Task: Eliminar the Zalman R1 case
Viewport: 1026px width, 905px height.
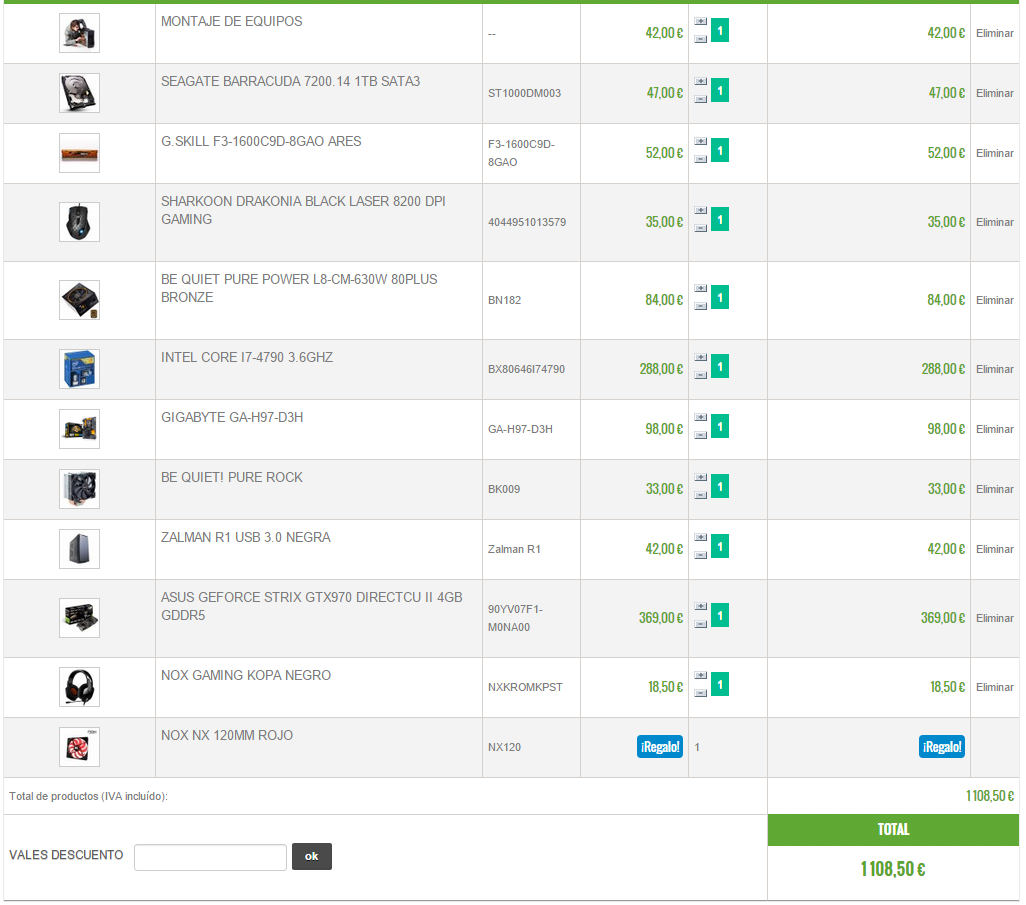Action: [995, 549]
